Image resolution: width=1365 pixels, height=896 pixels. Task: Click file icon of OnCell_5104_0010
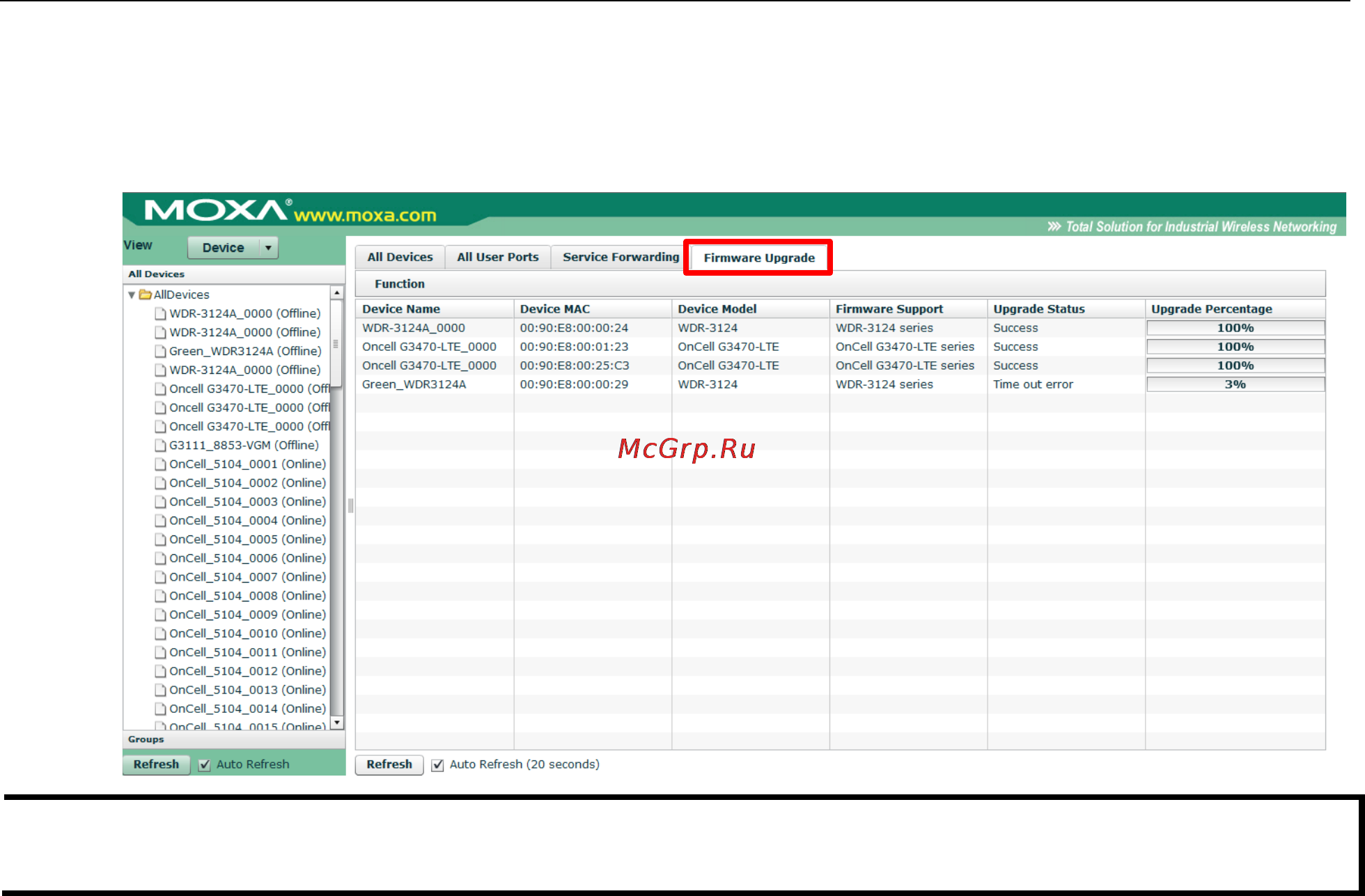(x=160, y=634)
